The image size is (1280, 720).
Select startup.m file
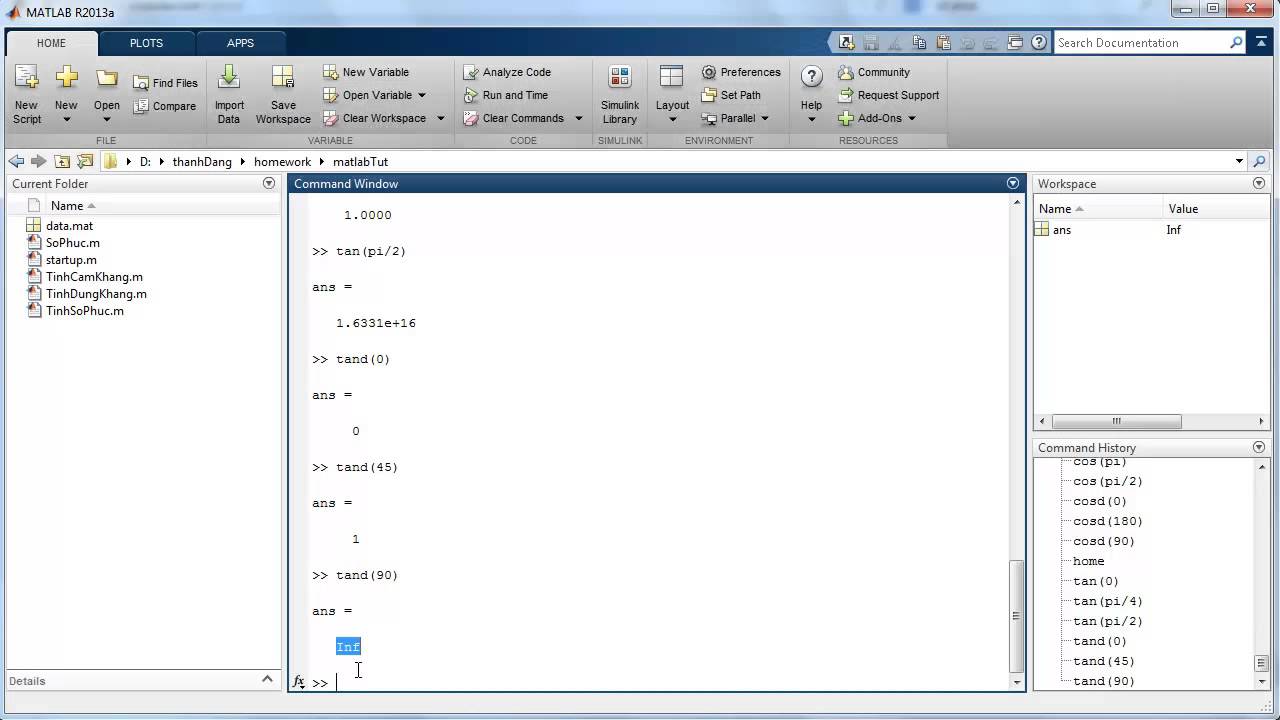(x=71, y=260)
